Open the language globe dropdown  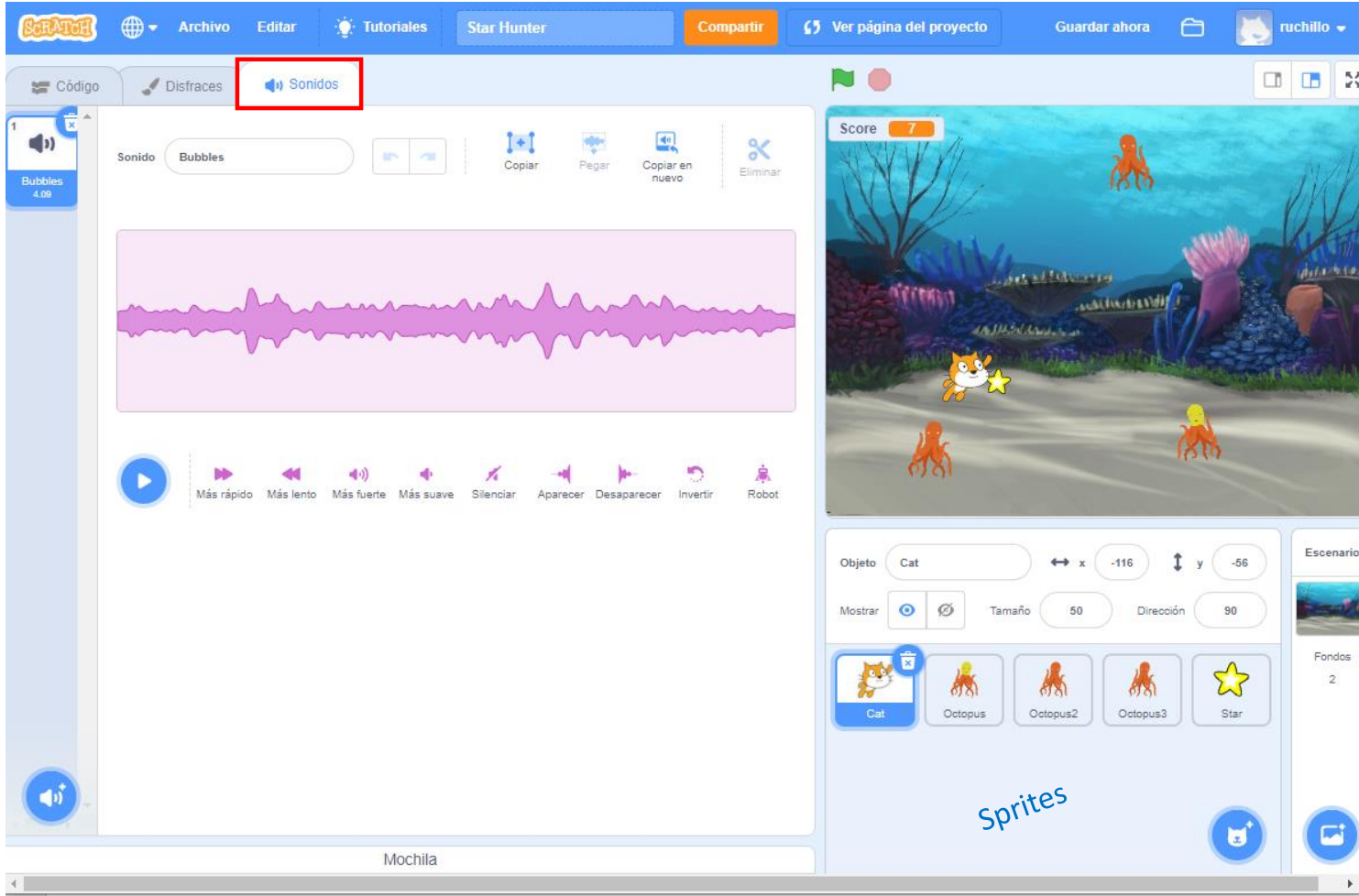click(x=138, y=27)
